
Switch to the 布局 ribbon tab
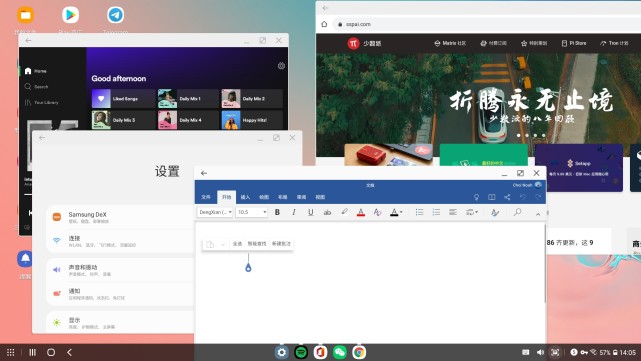coord(283,197)
